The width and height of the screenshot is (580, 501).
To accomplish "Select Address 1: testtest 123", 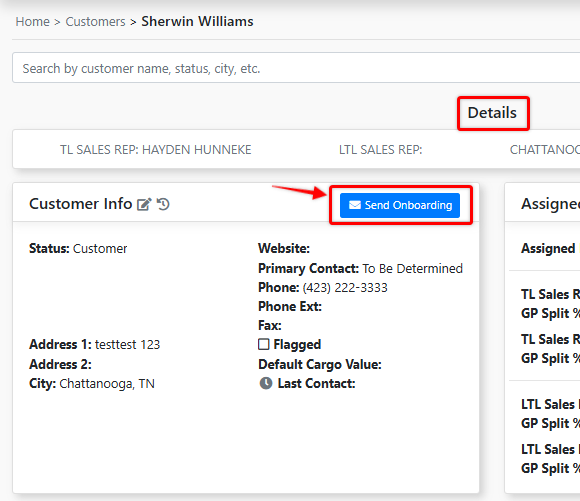I will pyautogui.click(x=95, y=344).
